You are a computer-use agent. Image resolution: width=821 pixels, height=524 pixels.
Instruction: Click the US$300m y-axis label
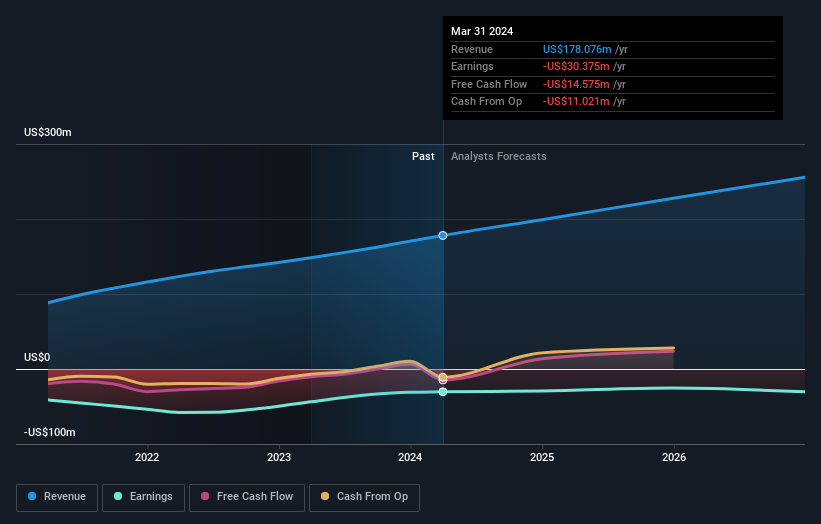[x=48, y=132]
